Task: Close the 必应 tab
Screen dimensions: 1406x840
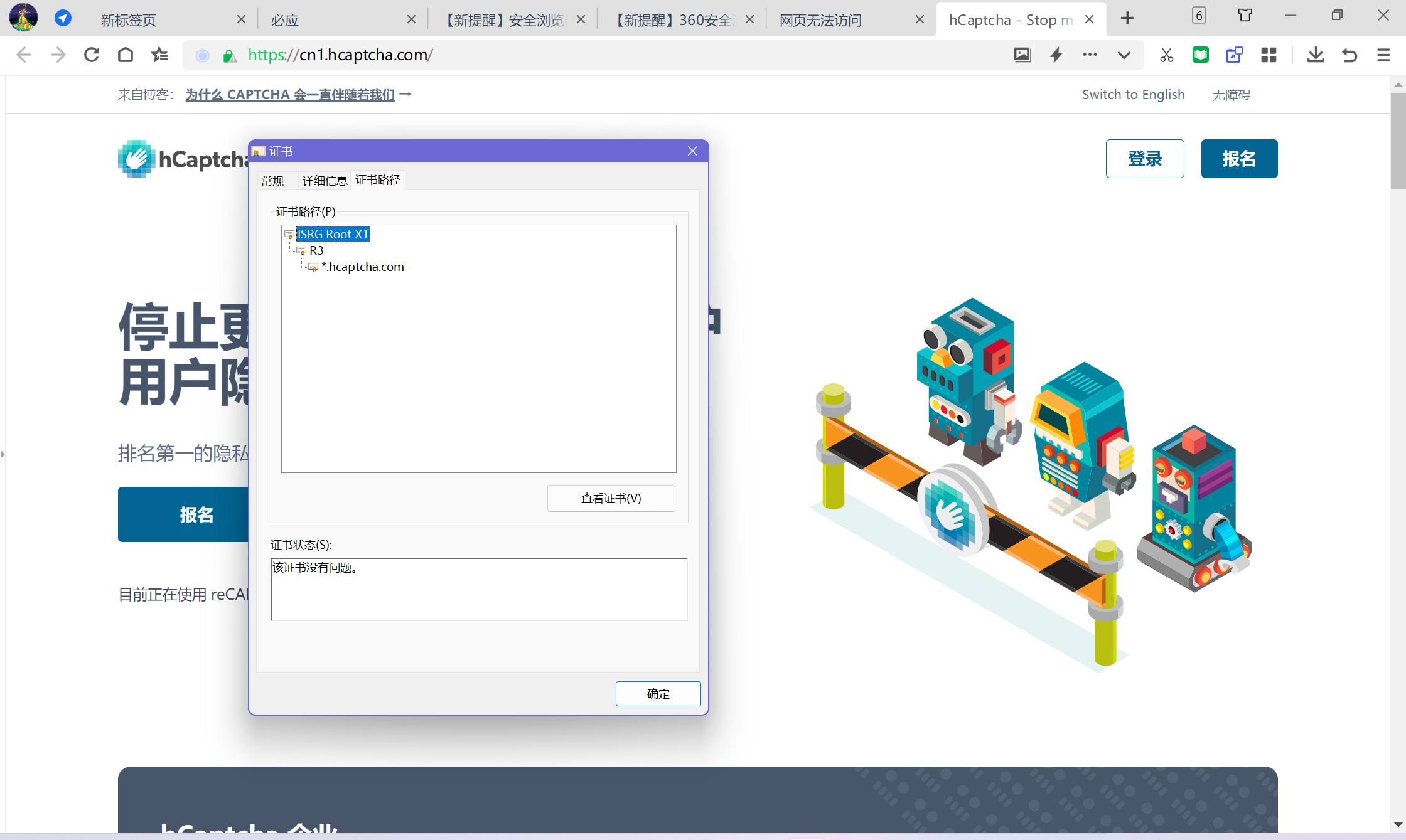Action: (x=411, y=19)
